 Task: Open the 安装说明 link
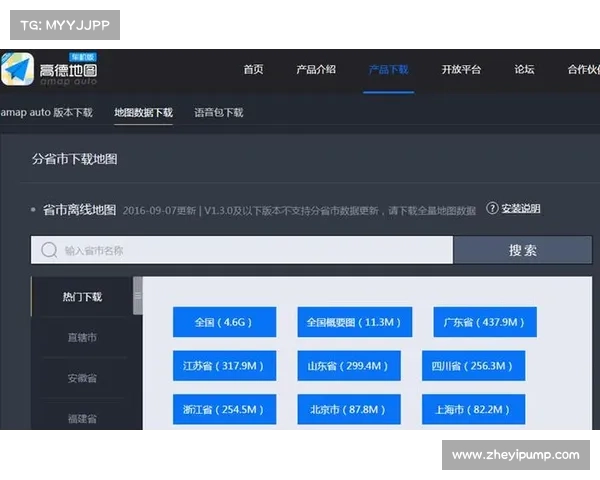pos(520,208)
